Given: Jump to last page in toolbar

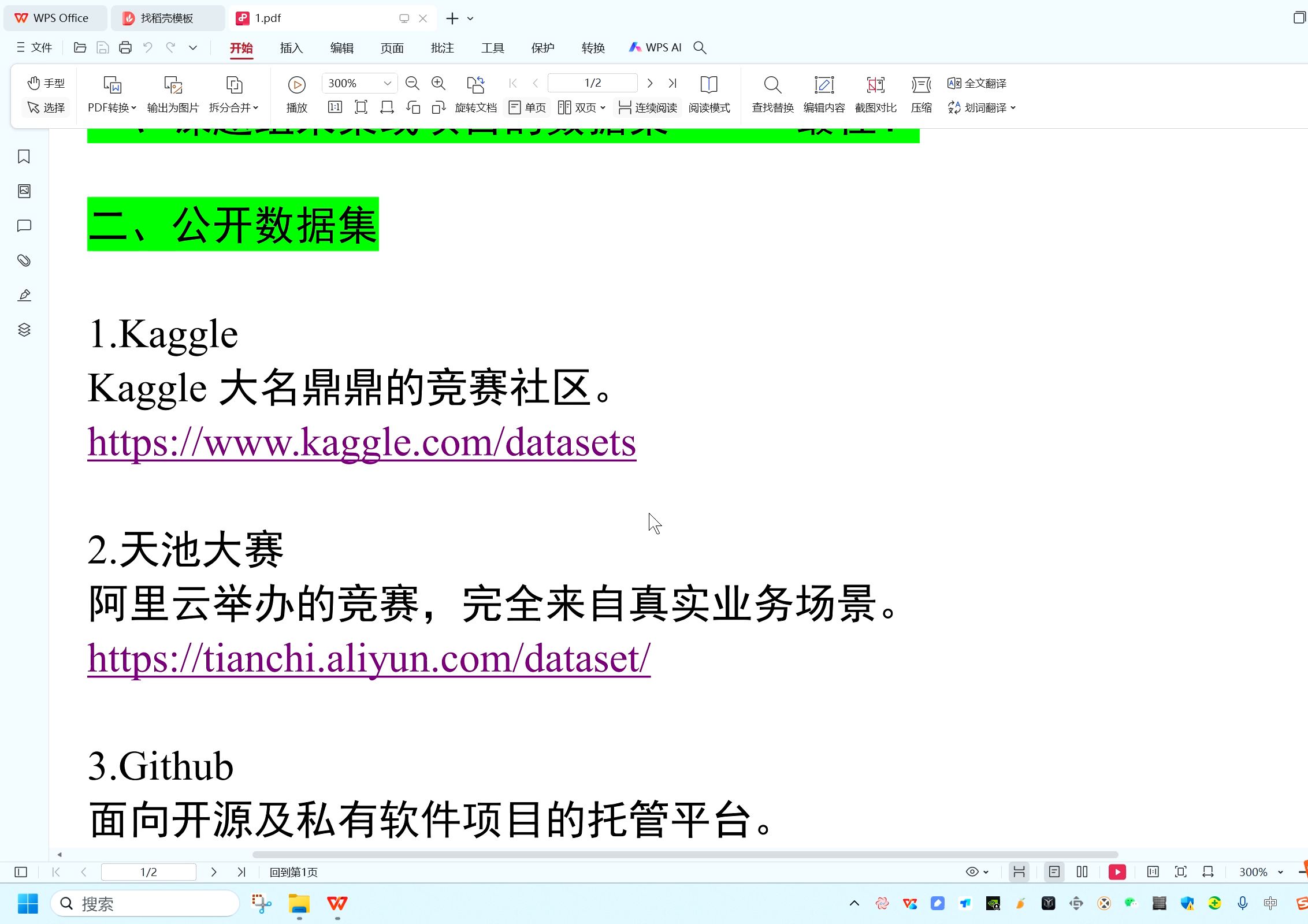Looking at the screenshot, I should (672, 83).
